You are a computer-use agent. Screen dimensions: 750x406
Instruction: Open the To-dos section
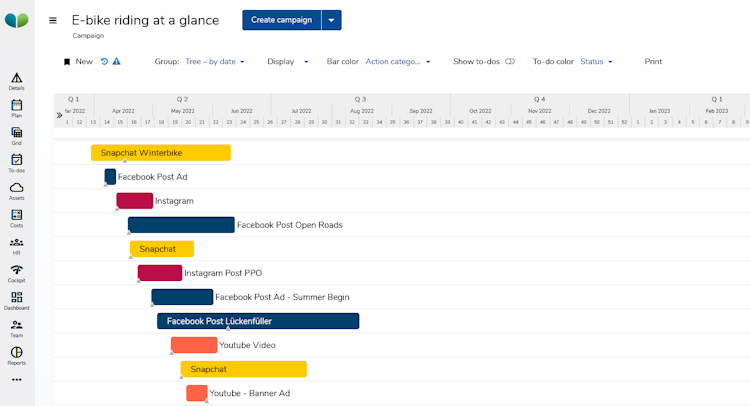click(x=16, y=162)
